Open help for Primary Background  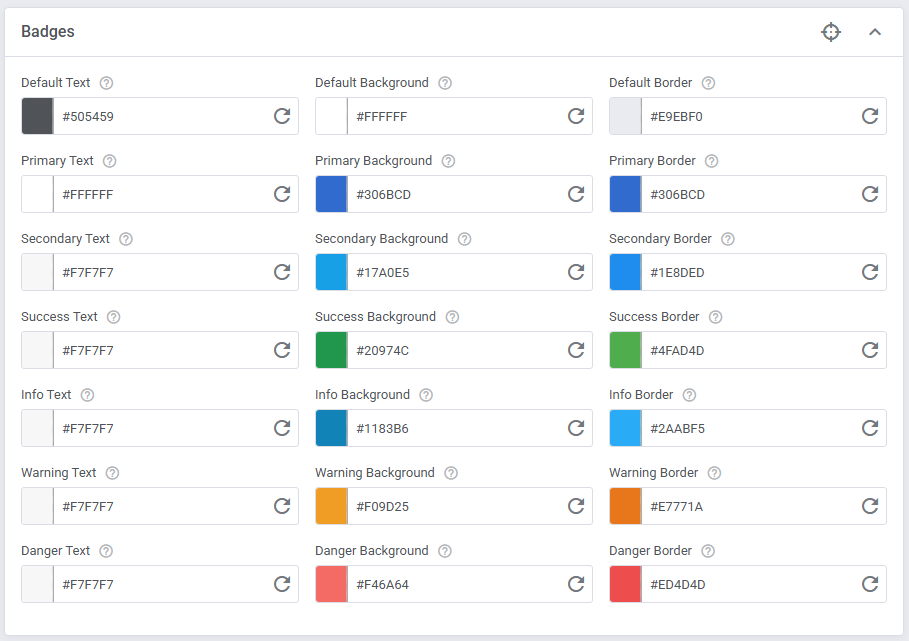pyautogui.click(x=448, y=161)
